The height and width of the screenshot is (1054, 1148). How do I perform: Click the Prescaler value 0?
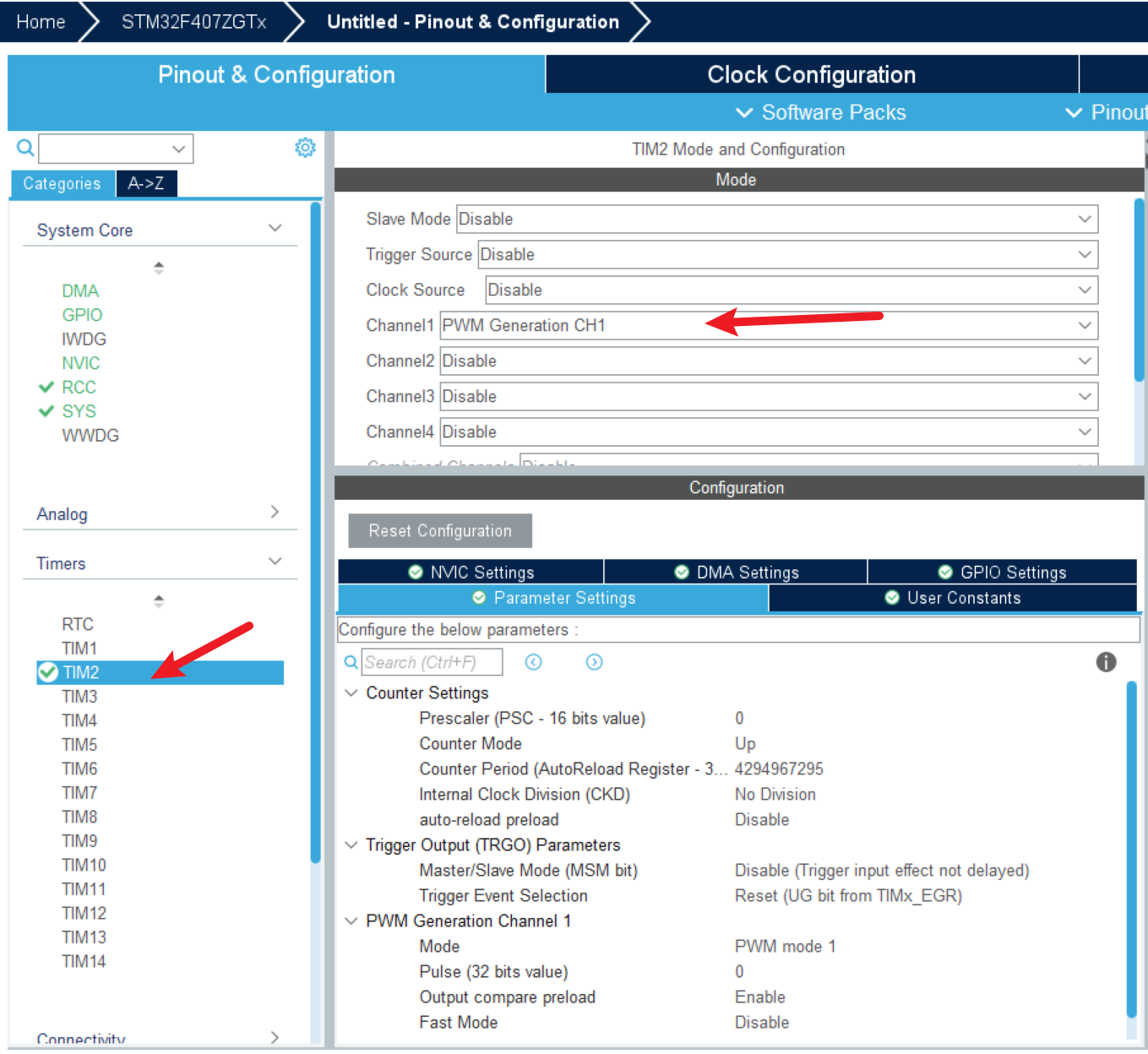coord(739,718)
